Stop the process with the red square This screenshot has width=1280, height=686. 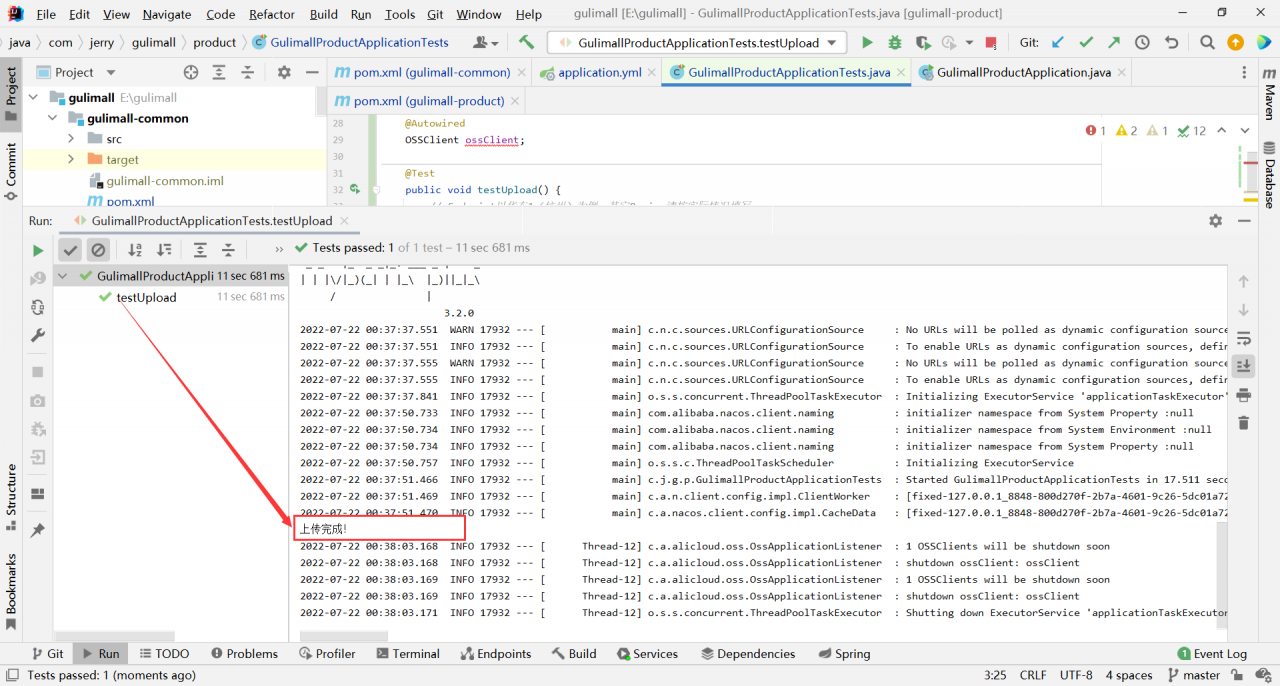[990, 43]
